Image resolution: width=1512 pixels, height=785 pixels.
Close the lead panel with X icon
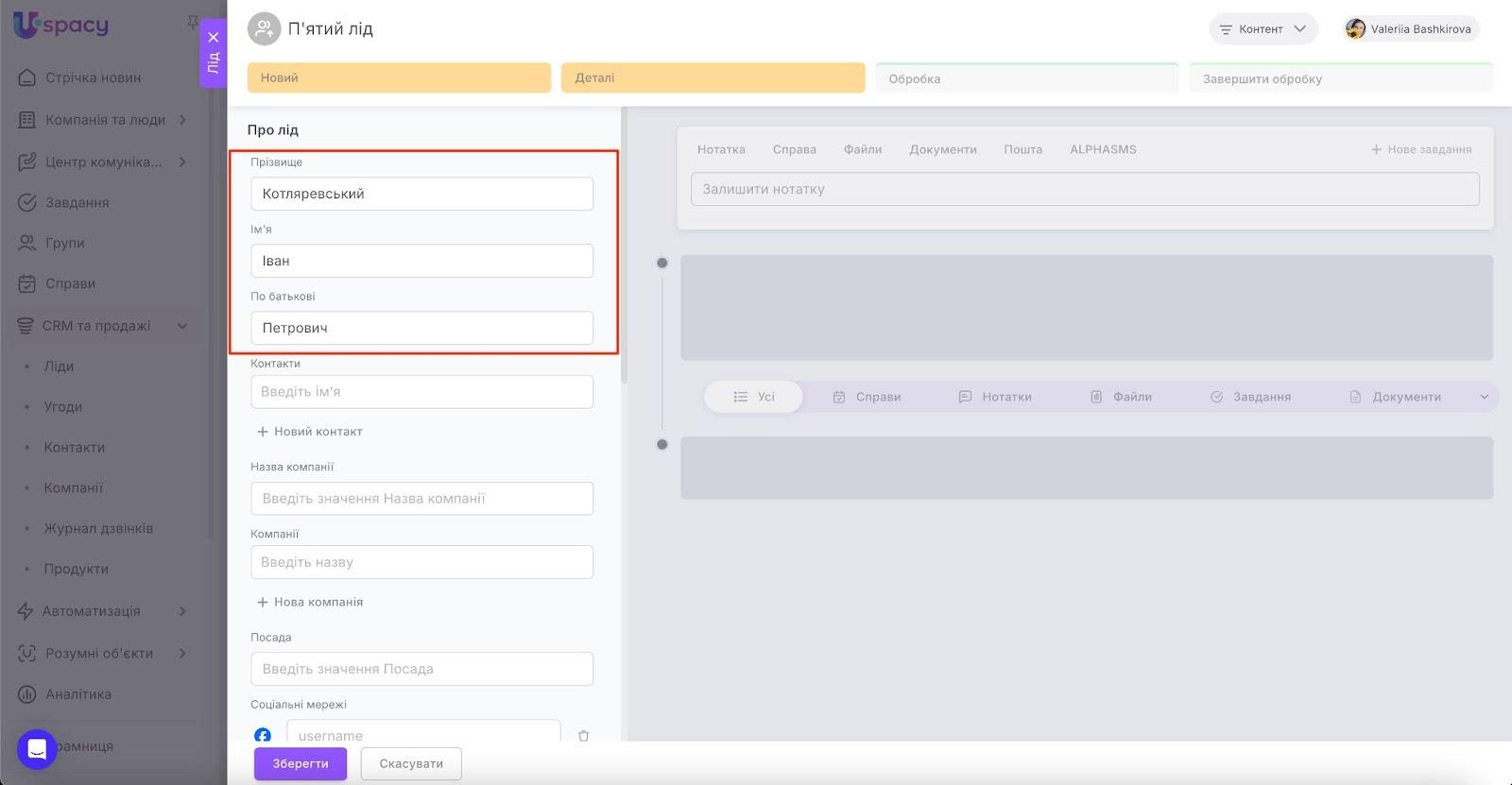[214, 38]
